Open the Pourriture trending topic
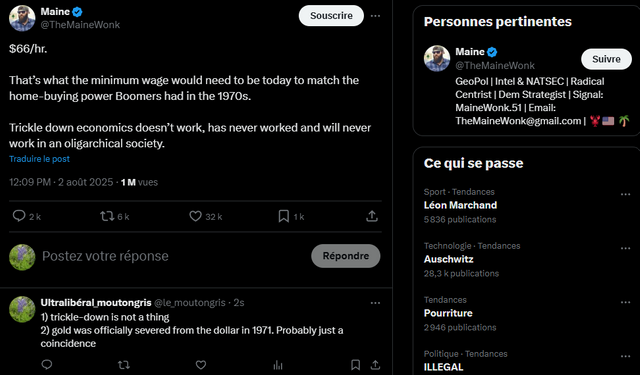 (448, 313)
